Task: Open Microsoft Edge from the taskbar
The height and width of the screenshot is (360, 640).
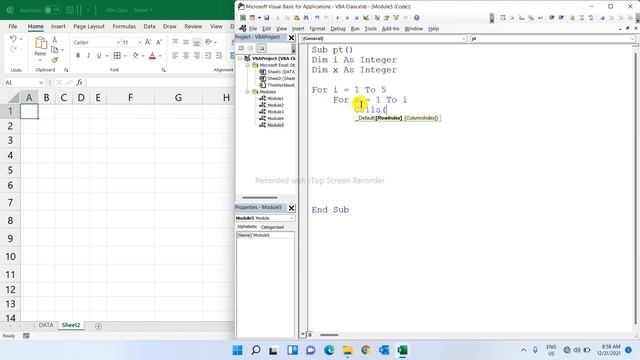Action: [x=329, y=350]
